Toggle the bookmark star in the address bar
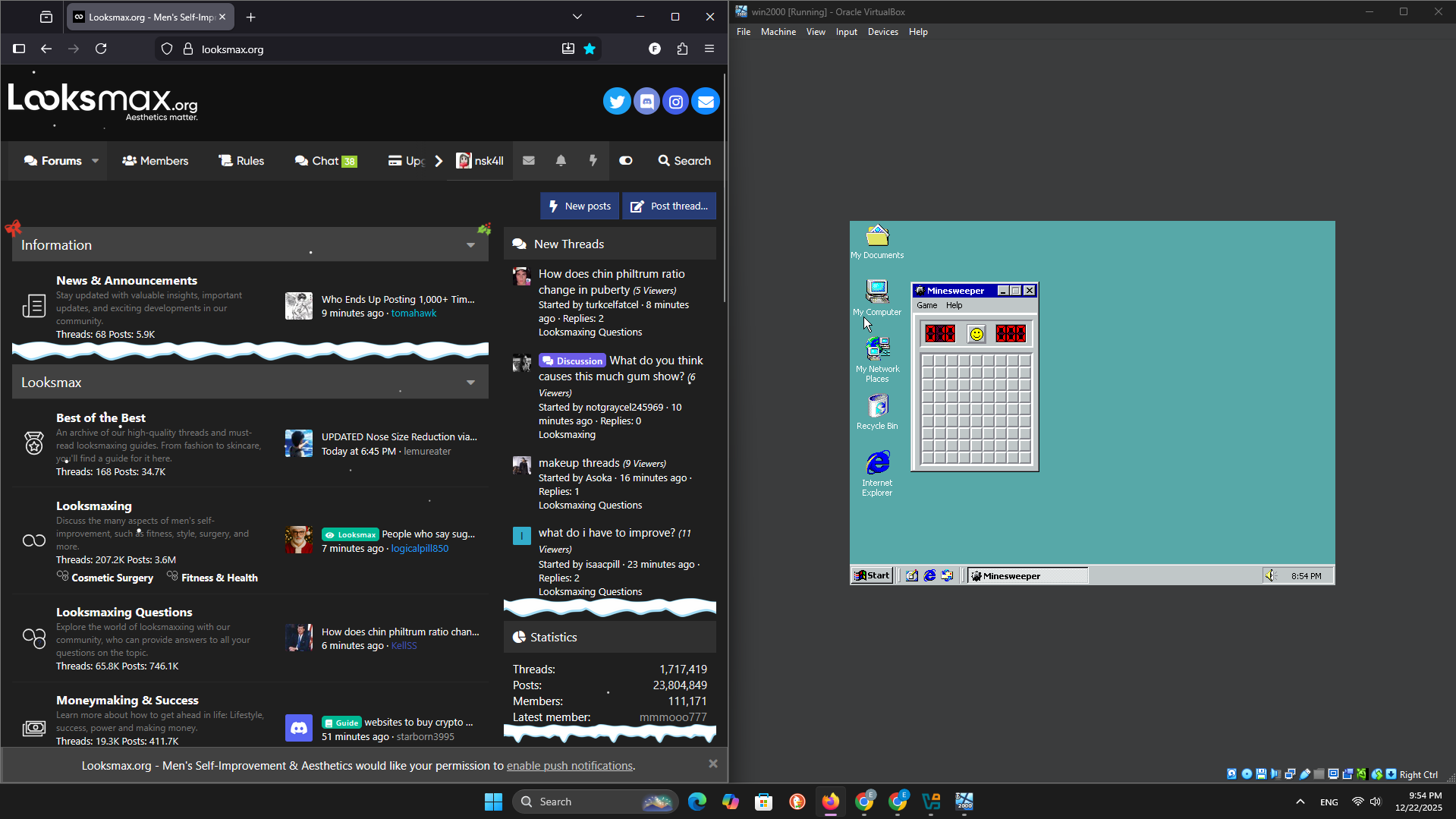This screenshot has height=819, width=1456. pos(590,49)
